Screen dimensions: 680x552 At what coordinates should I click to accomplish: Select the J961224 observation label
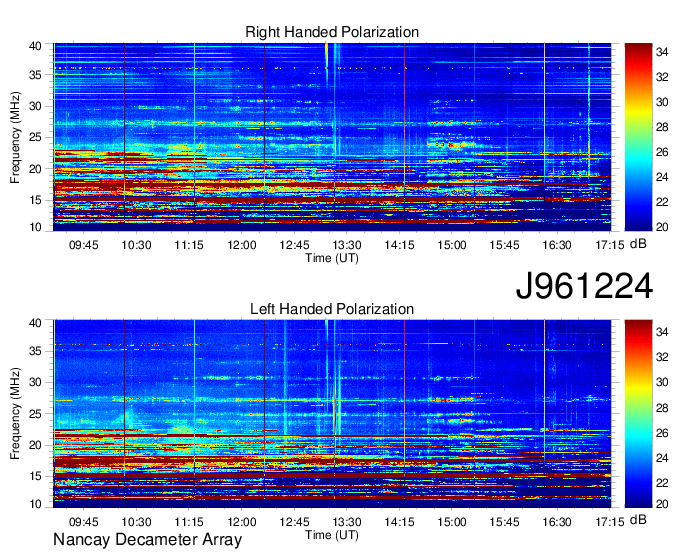pos(584,286)
